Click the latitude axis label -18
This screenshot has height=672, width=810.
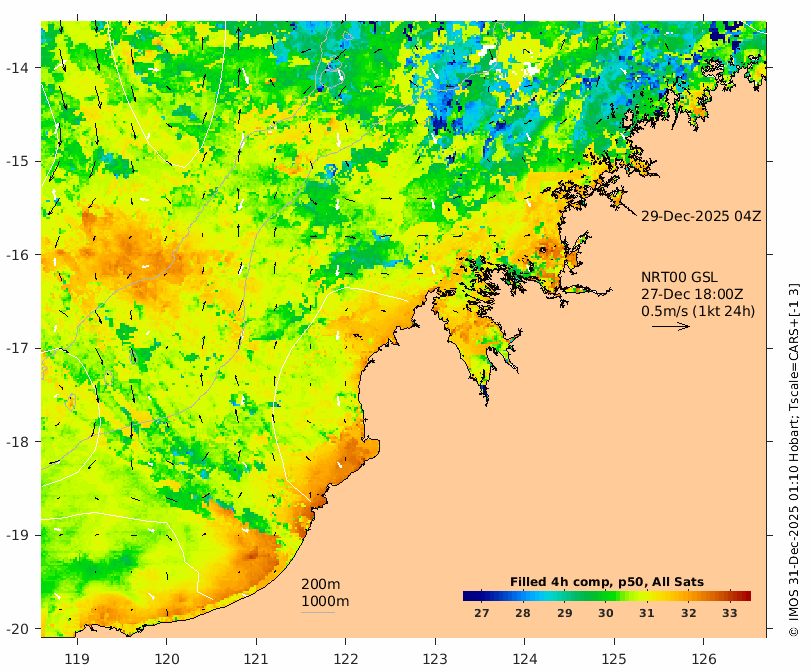click(x=18, y=442)
